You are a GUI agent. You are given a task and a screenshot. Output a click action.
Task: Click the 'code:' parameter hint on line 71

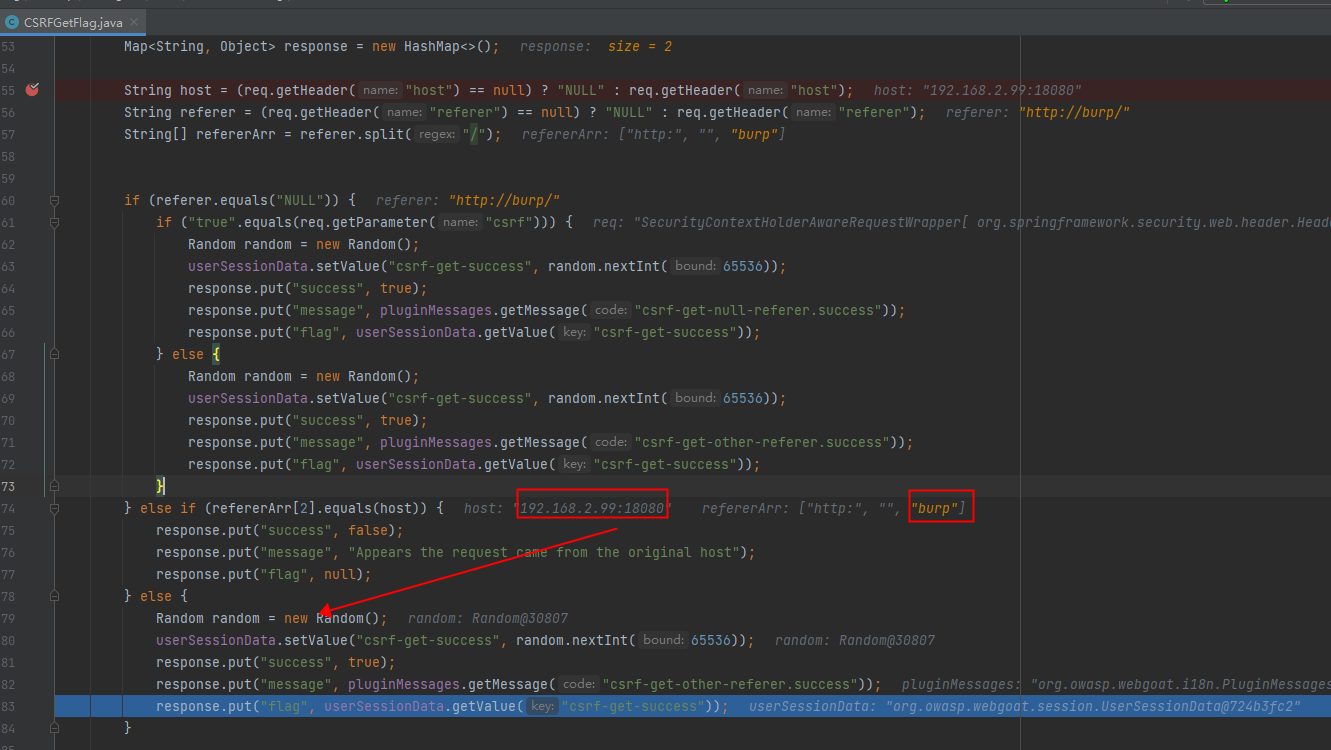[610, 442]
